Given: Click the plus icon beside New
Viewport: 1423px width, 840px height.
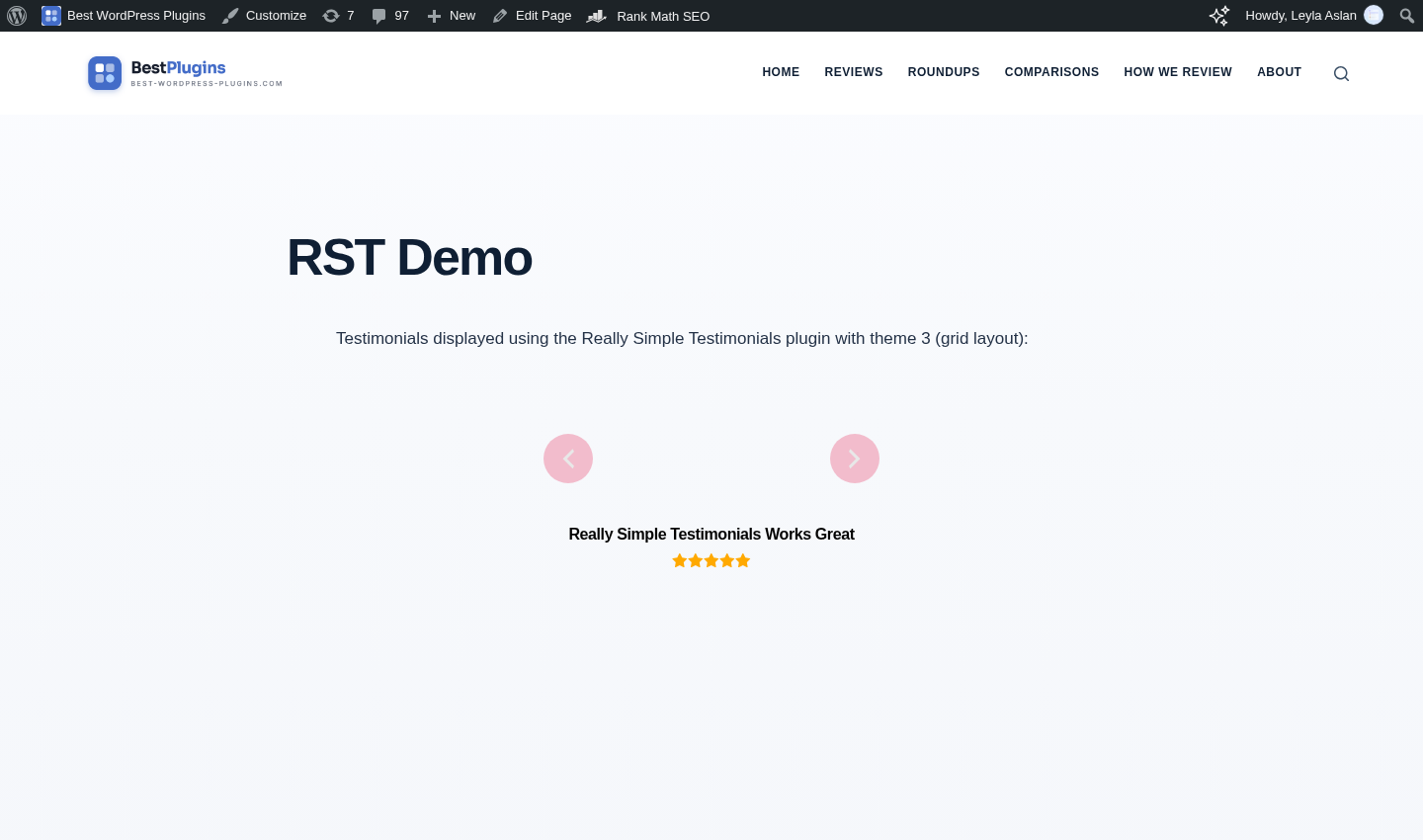Looking at the screenshot, I should [x=434, y=16].
